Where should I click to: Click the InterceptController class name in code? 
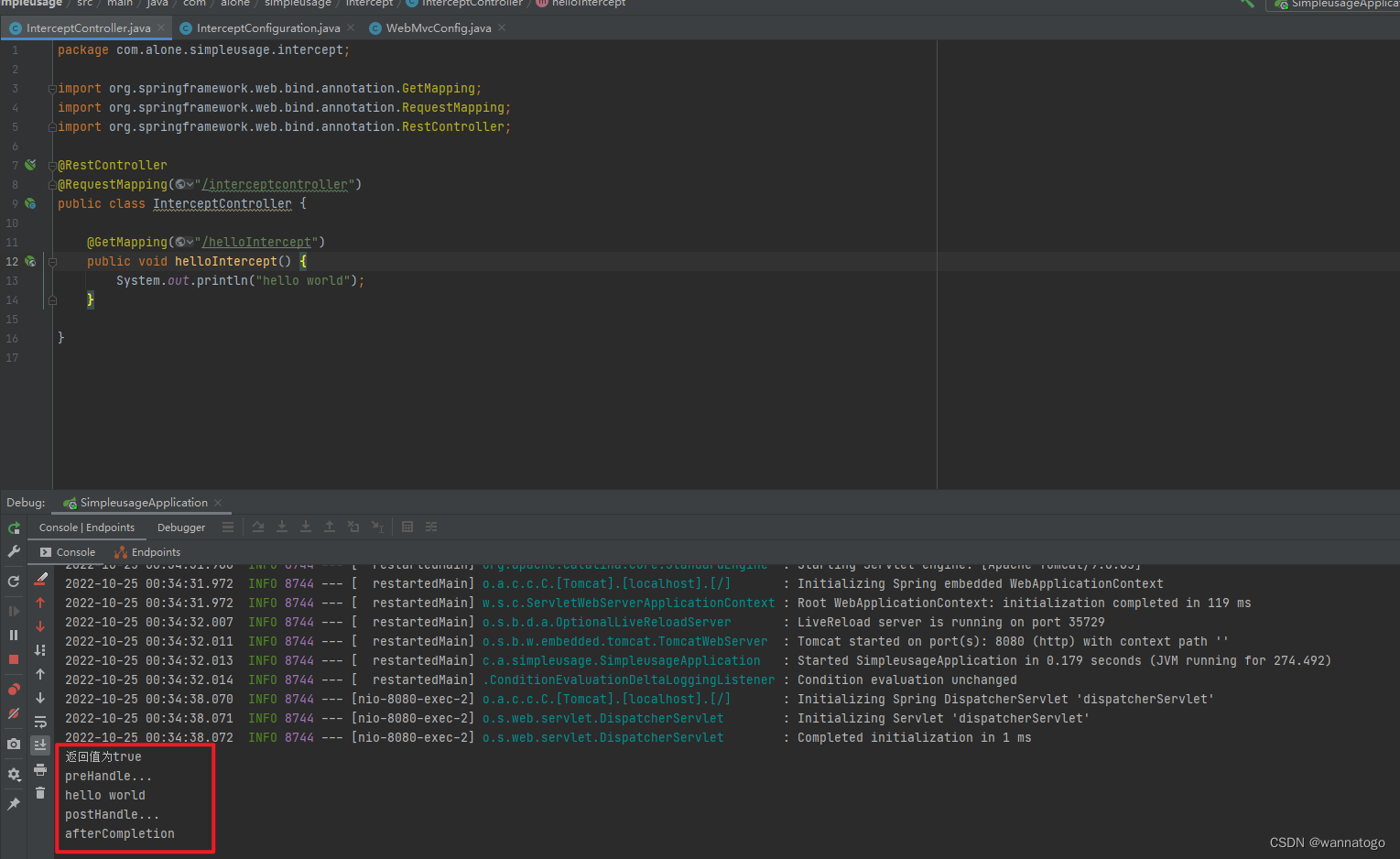[222, 204]
